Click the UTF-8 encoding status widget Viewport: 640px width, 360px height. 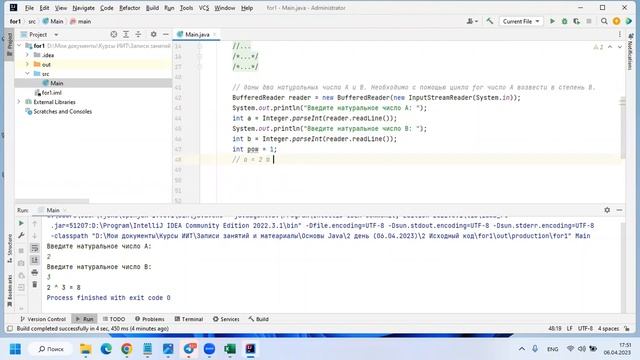click(585, 329)
